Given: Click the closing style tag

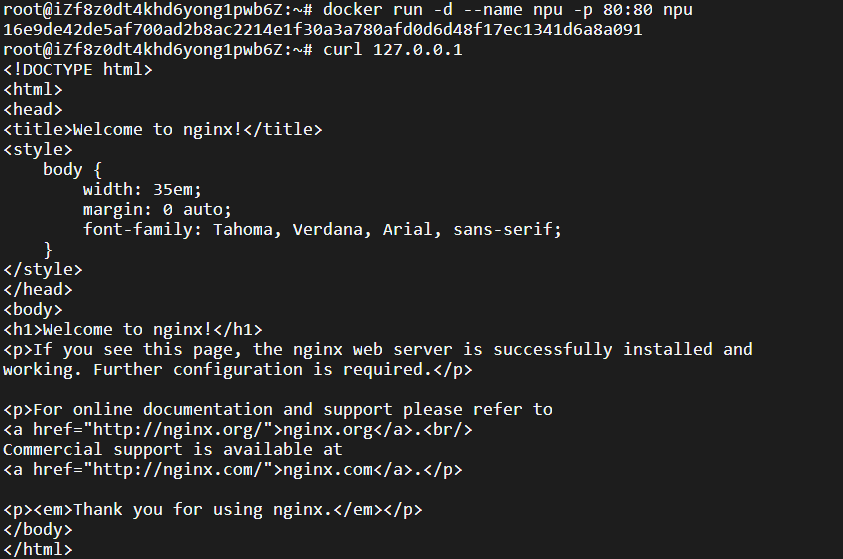Looking at the screenshot, I should click(42, 269).
